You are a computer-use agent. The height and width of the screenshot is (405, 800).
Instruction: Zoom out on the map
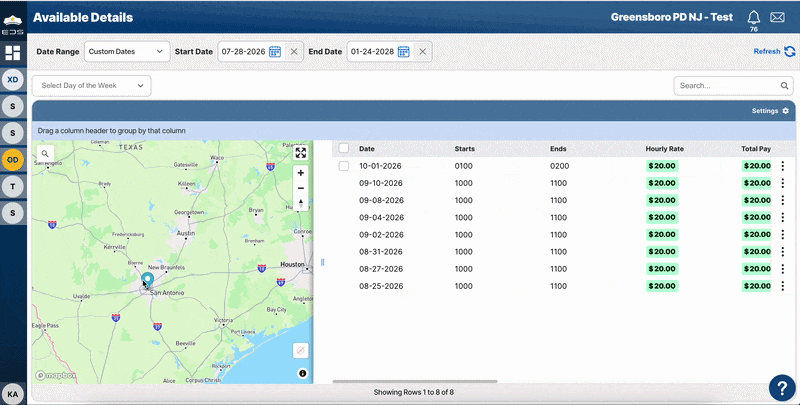[301, 188]
